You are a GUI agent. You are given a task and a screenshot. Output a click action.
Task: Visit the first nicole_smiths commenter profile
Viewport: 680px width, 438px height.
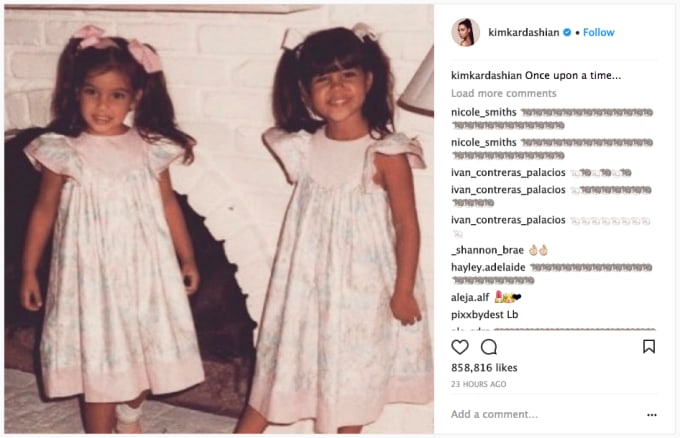pyautogui.click(x=484, y=112)
